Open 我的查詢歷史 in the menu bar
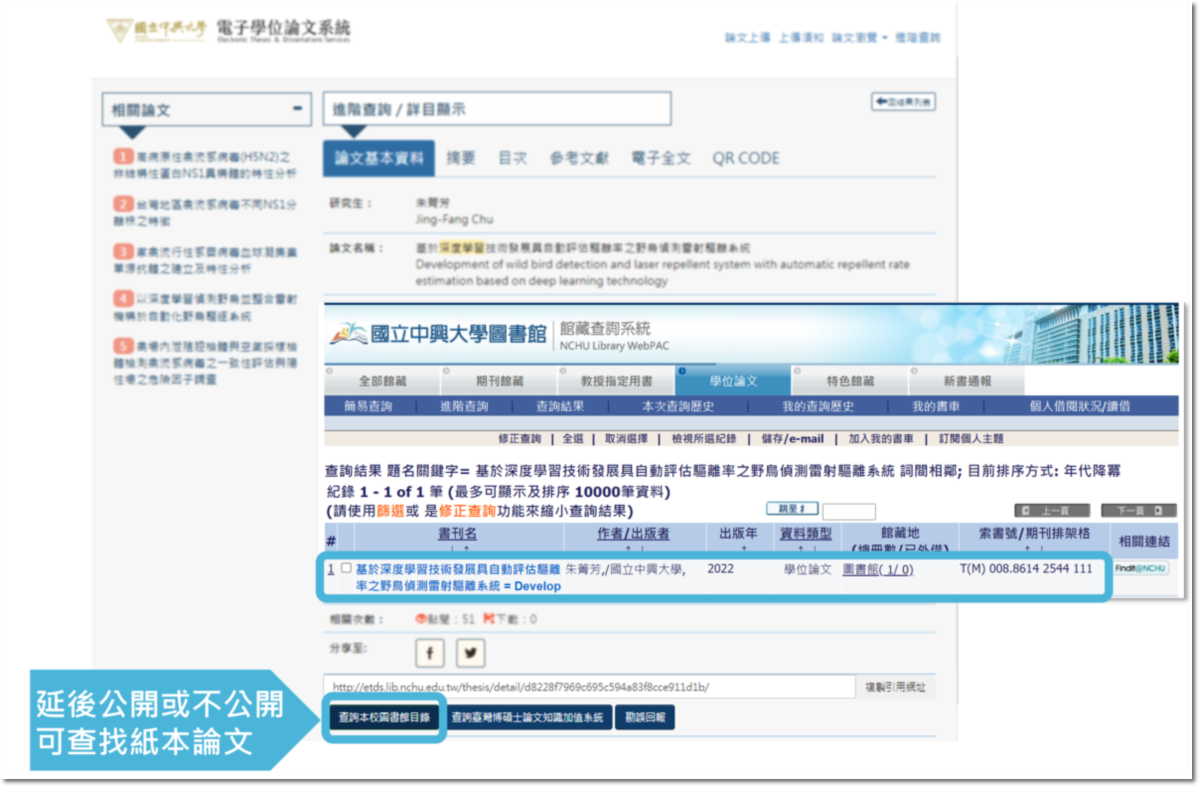 (x=818, y=406)
